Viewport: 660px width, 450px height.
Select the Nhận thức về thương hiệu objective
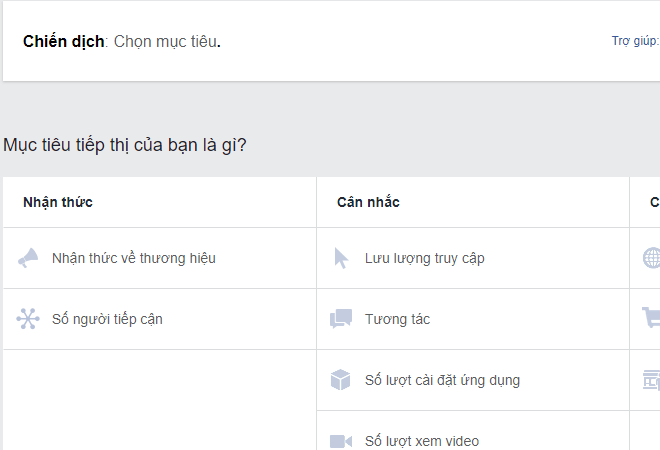click(x=160, y=258)
